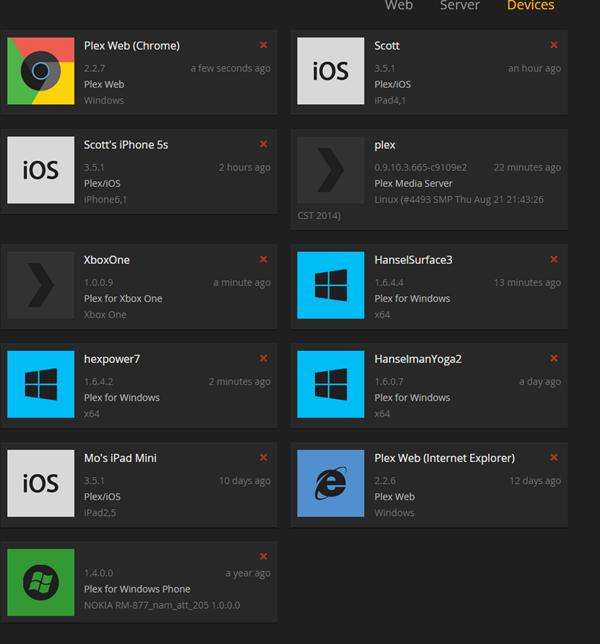Screen dimensions: 600x644
Task: Click the iOS icon on Scott device card
Action: (331, 71)
